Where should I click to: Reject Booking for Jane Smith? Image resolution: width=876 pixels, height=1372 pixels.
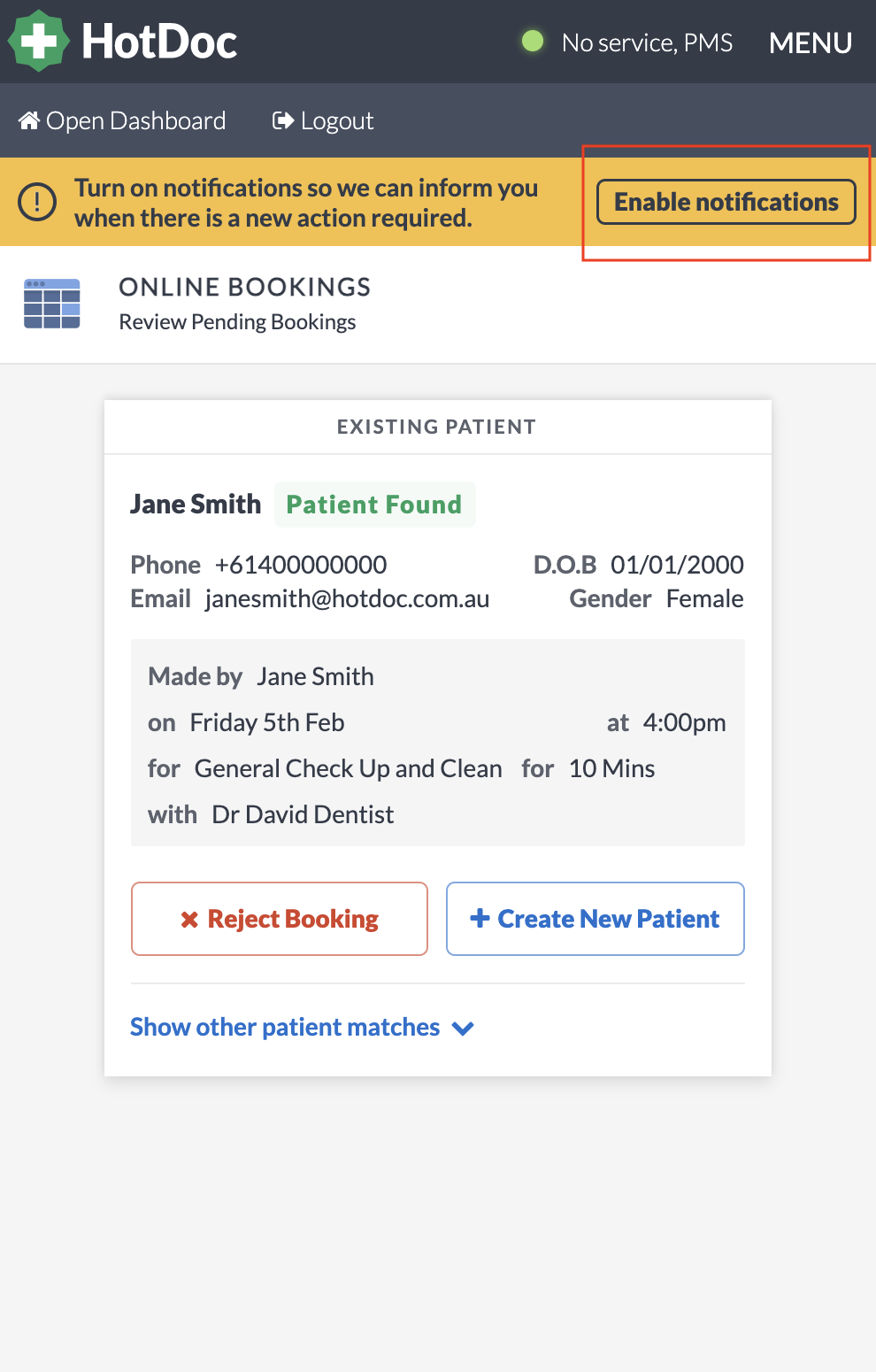[280, 919]
